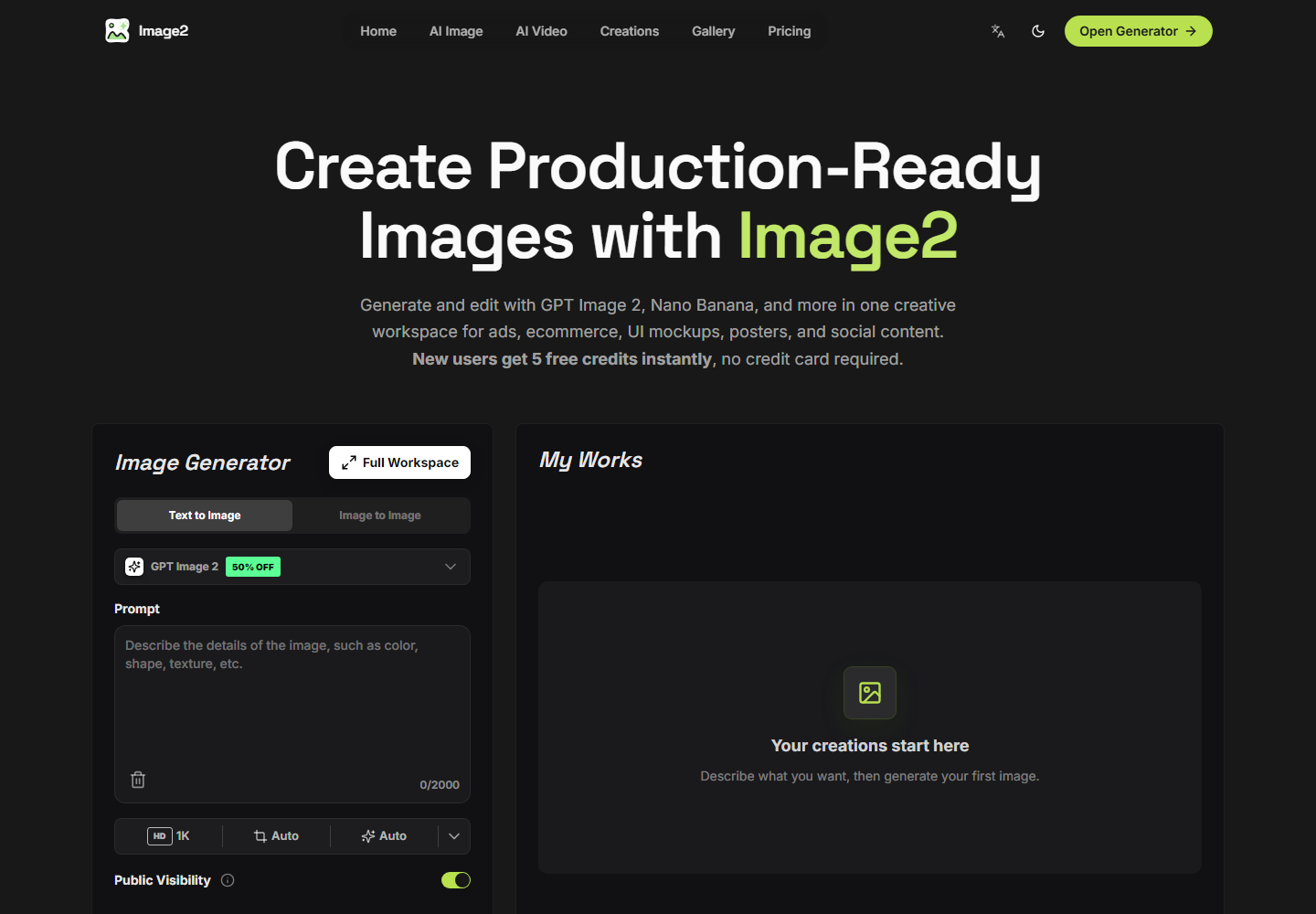The width and height of the screenshot is (1316, 914).
Task: Open Gallery nav item
Action: pyautogui.click(x=713, y=31)
